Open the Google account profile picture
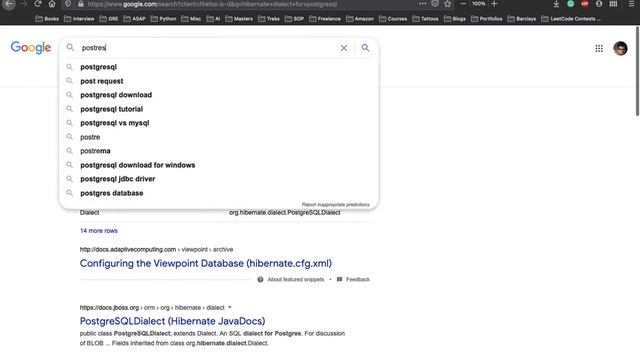The height and width of the screenshot is (360, 640). [620, 49]
